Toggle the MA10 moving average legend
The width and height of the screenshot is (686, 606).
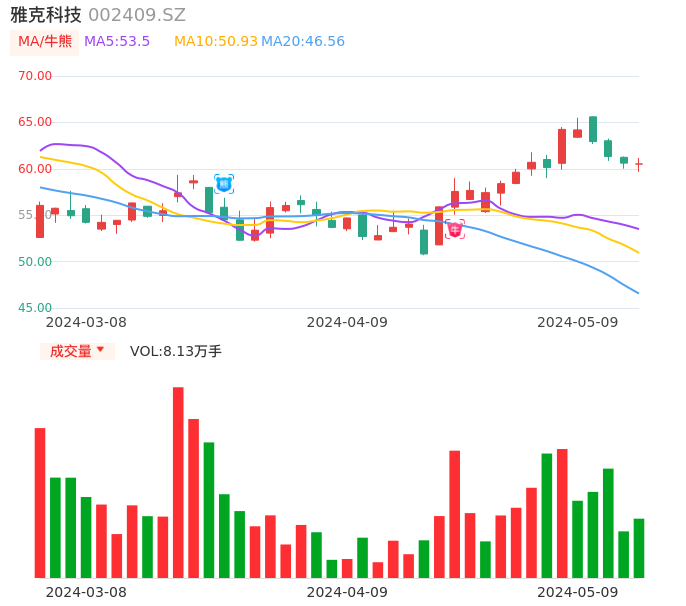(215, 42)
